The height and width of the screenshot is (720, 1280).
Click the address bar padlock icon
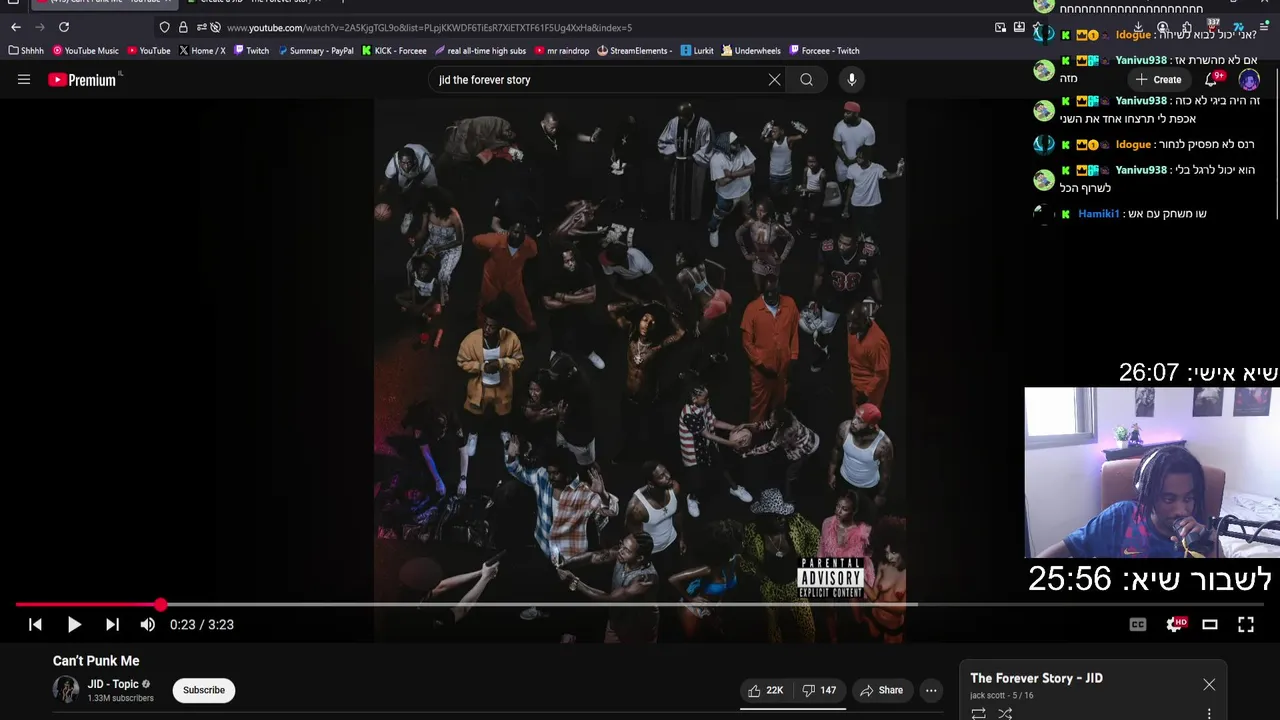(183, 27)
